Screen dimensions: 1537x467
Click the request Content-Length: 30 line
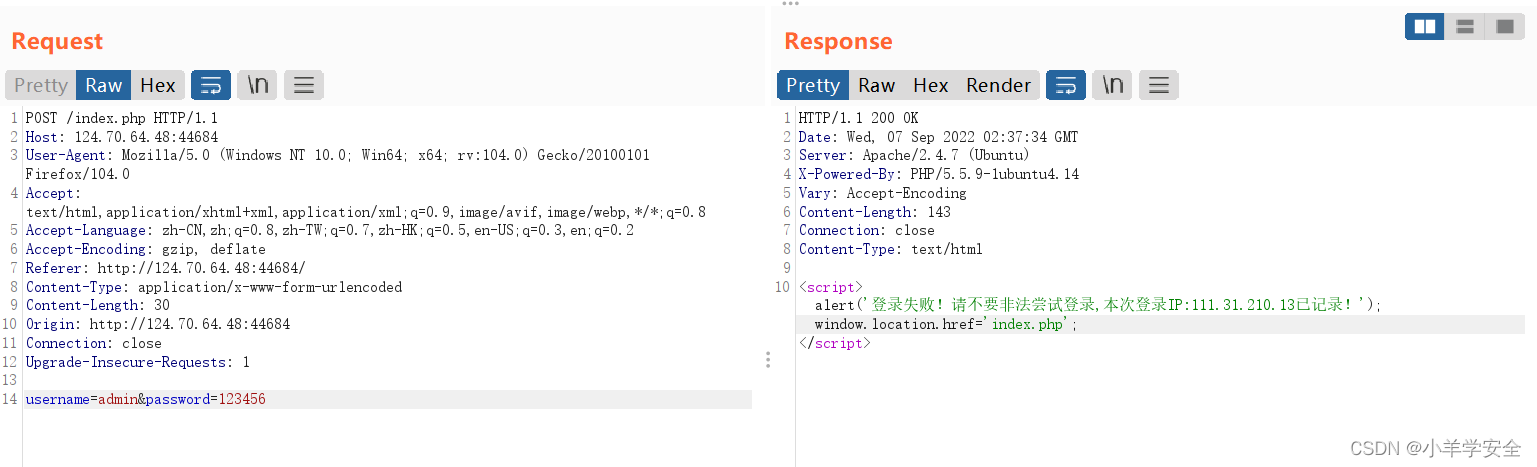tap(98, 305)
